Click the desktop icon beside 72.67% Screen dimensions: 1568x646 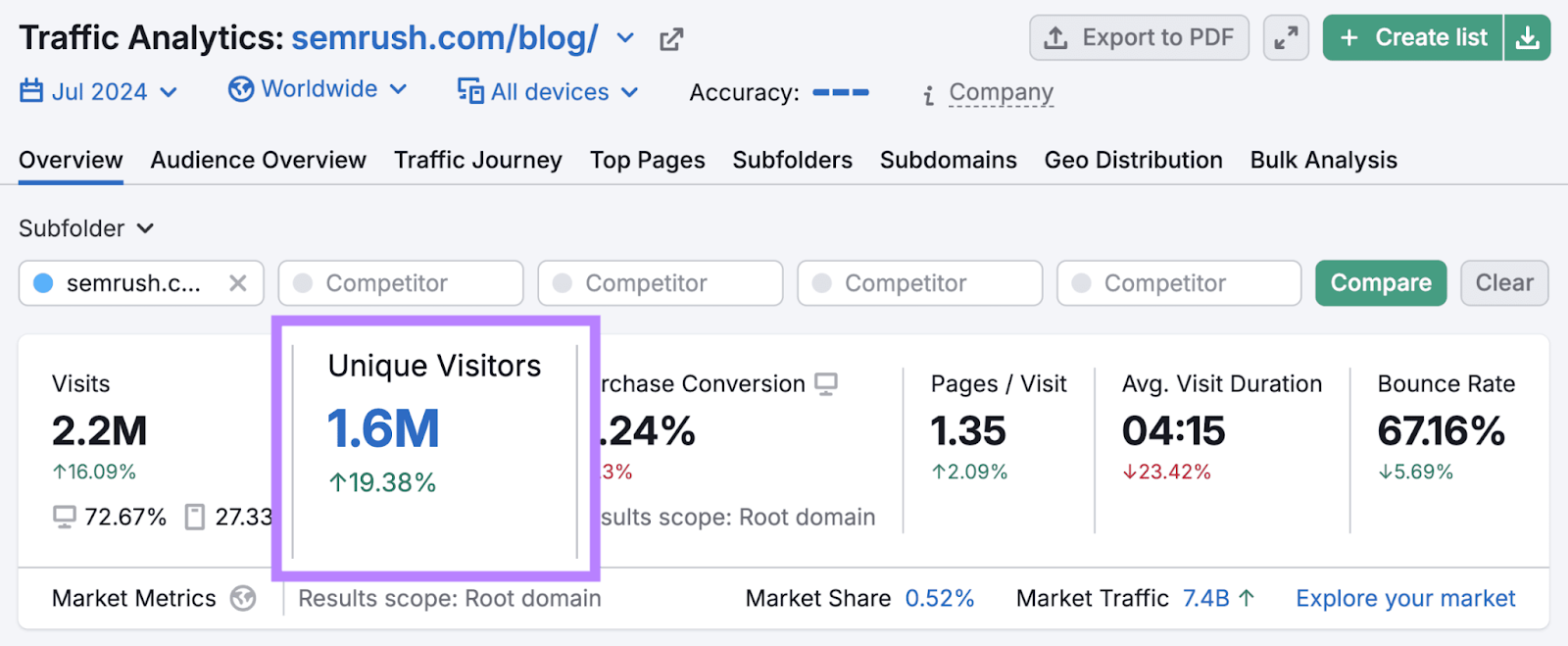[x=64, y=517]
